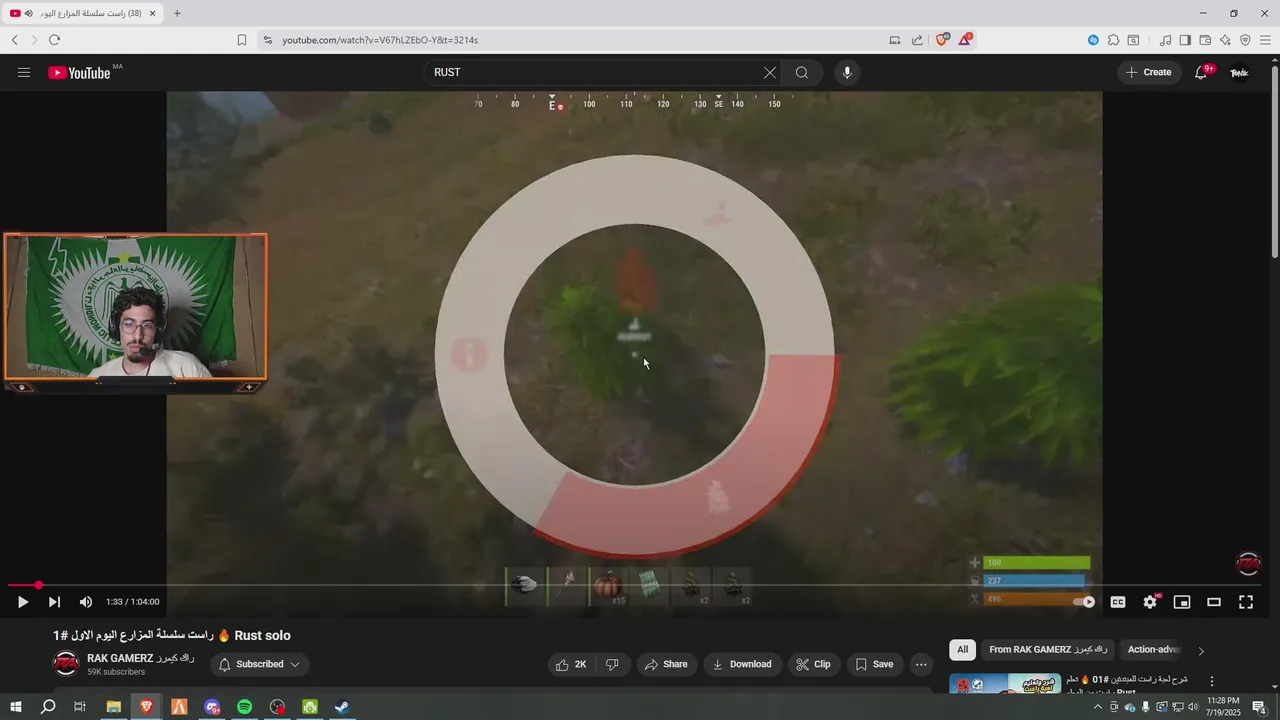
Task: View site information icon
Action: tap(267, 40)
